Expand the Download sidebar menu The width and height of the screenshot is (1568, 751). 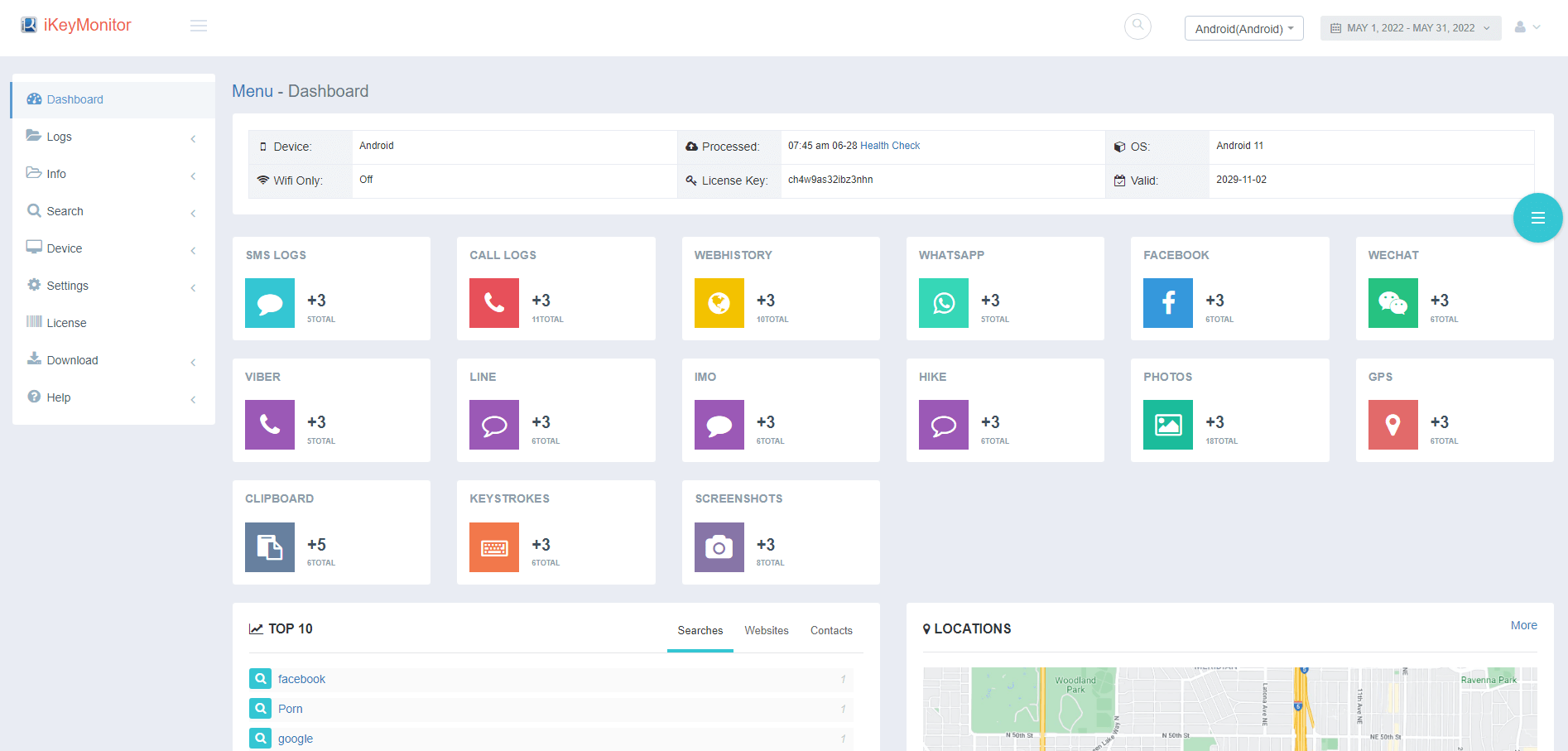point(113,360)
